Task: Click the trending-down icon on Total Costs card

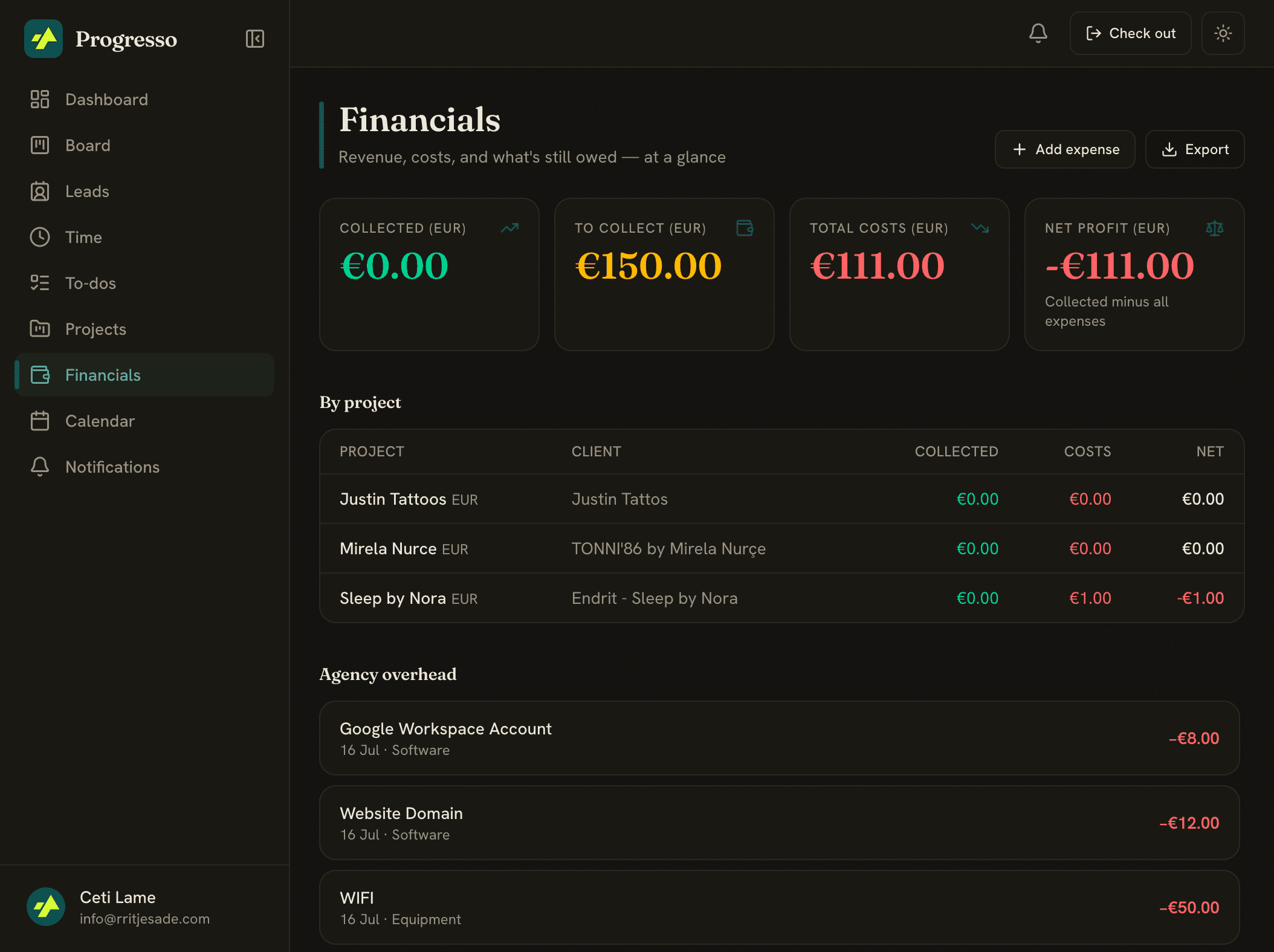Action: tap(980, 228)
